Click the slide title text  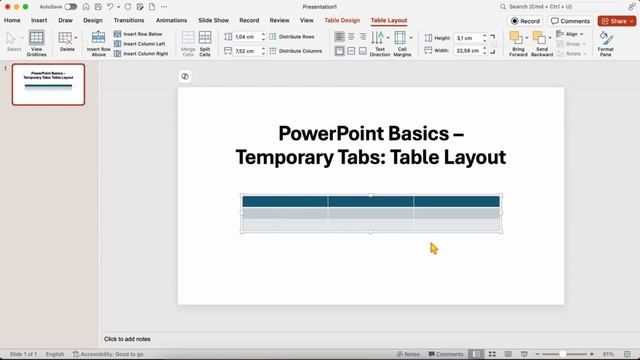pyautogui.click(x=371, y=145)
